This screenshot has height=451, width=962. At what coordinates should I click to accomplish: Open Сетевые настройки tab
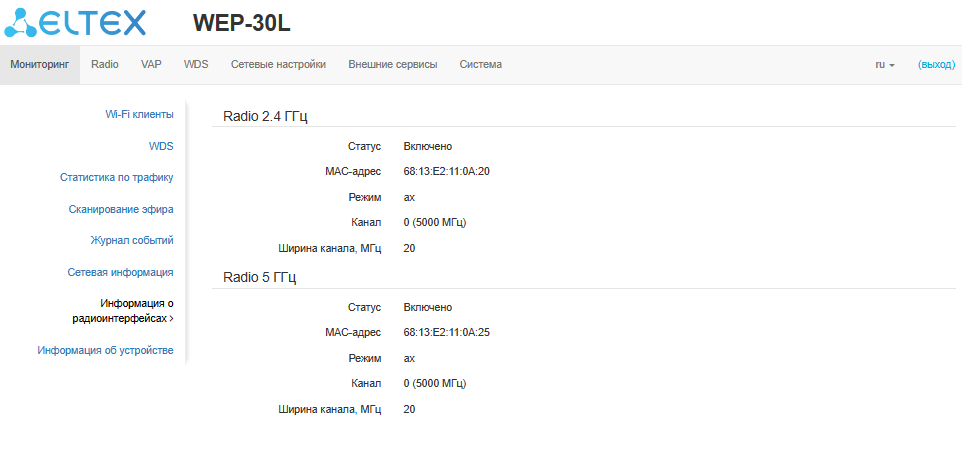(278, 64)
